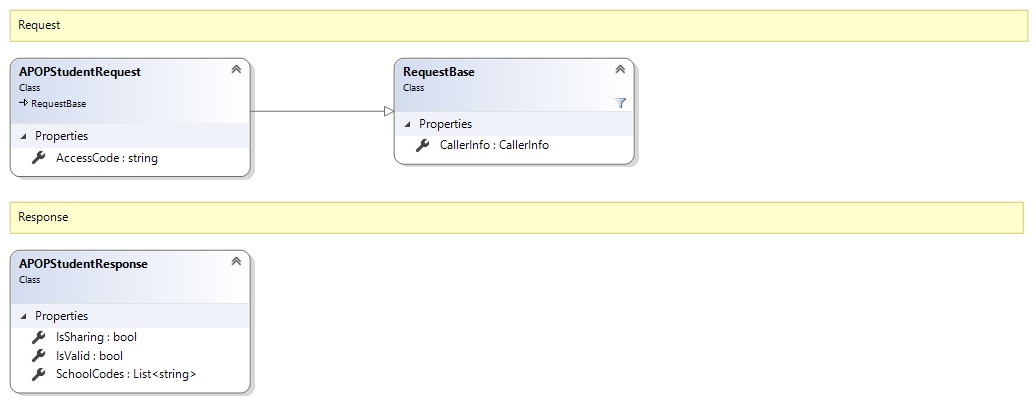
Task: Collapse Properties section in APOPStudentRequest
Action: click(x=23, y=136)
